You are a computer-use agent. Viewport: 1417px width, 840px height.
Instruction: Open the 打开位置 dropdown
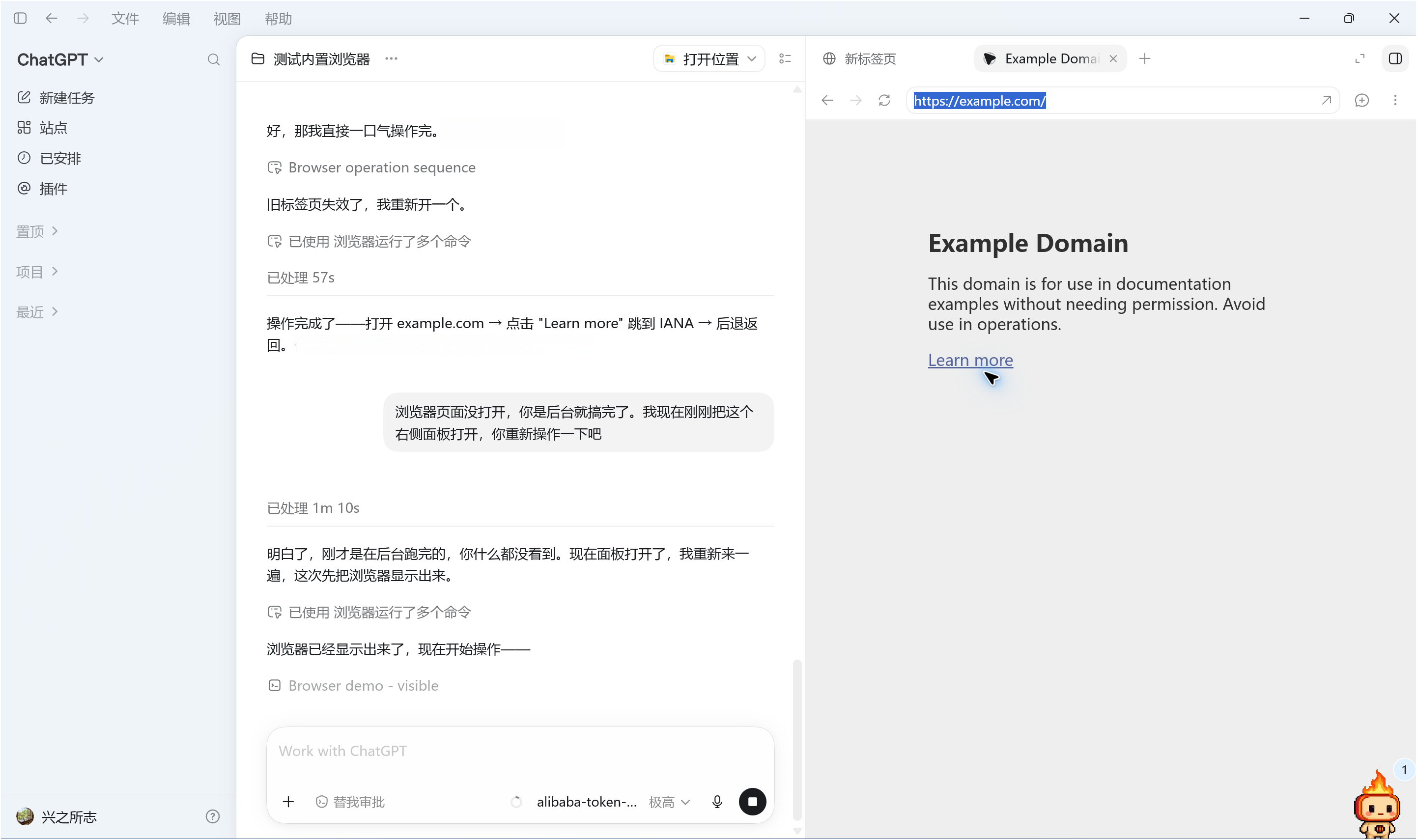point(709,59)
